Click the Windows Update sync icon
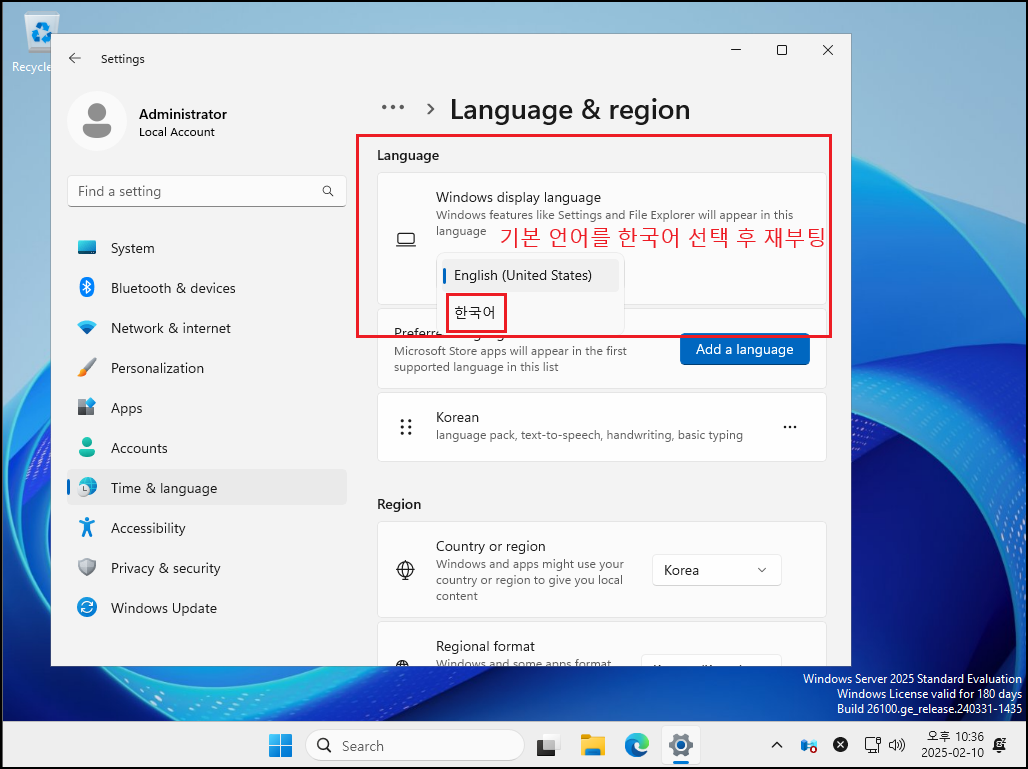 coord(87,607)
